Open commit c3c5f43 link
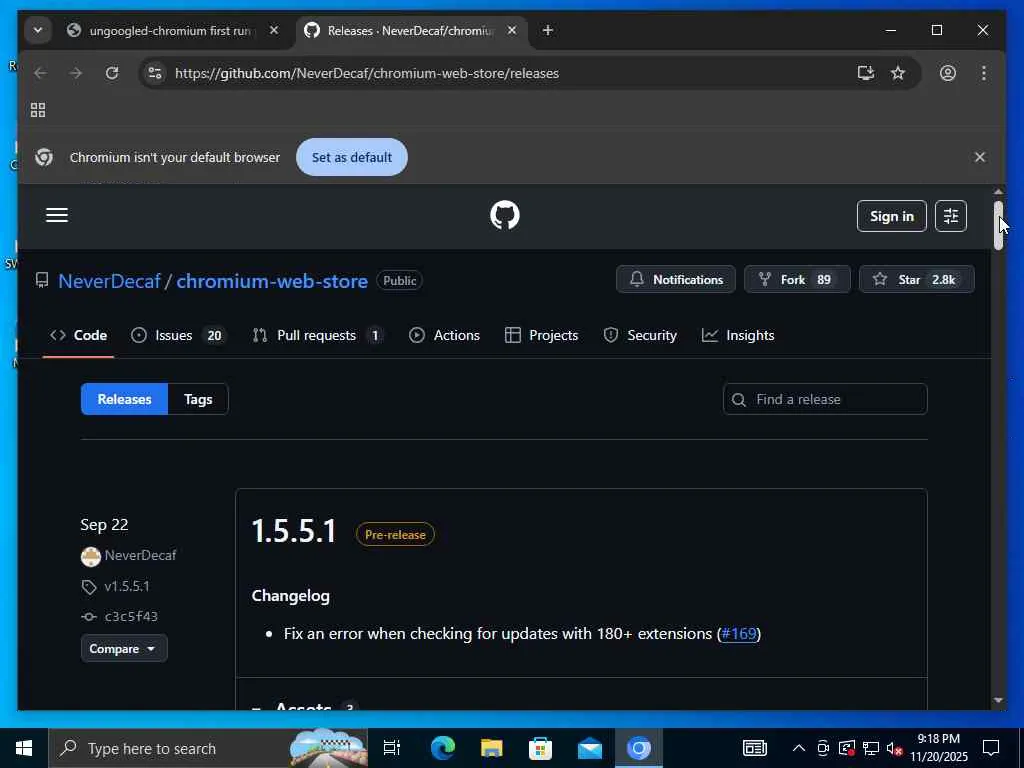1024x768 pixels. pos(131,616)
